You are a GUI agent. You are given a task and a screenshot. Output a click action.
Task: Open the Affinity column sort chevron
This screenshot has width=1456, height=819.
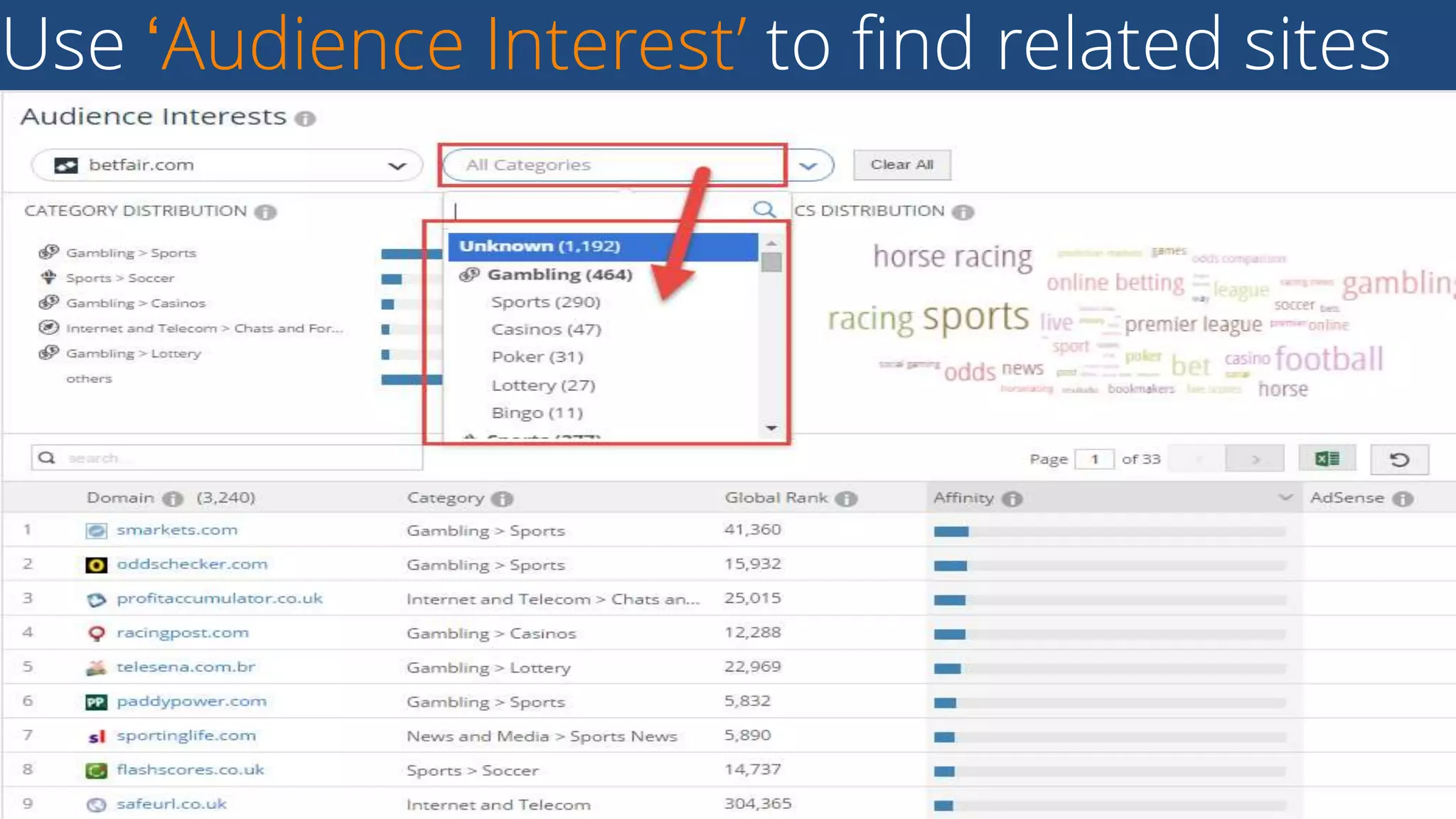pyautogui.click(x=1285, y=497)
